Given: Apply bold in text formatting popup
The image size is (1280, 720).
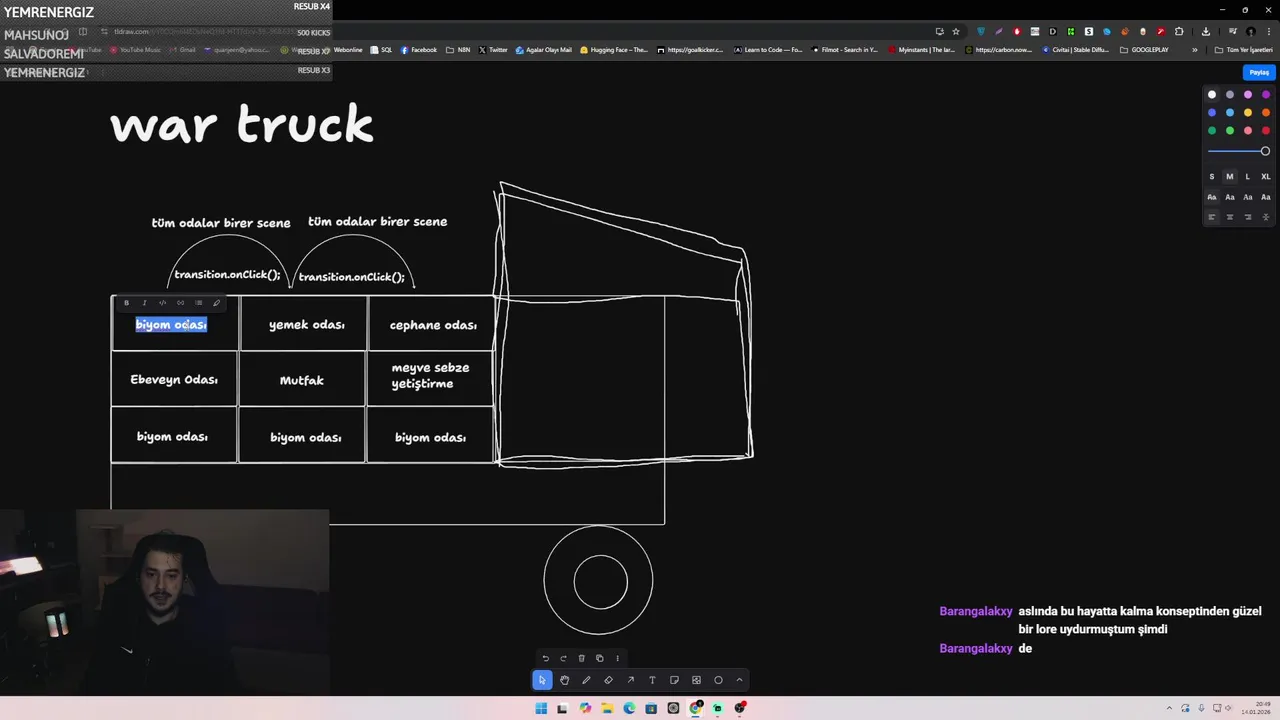Looking at the screenshot, I should click(x=126, y=303).
